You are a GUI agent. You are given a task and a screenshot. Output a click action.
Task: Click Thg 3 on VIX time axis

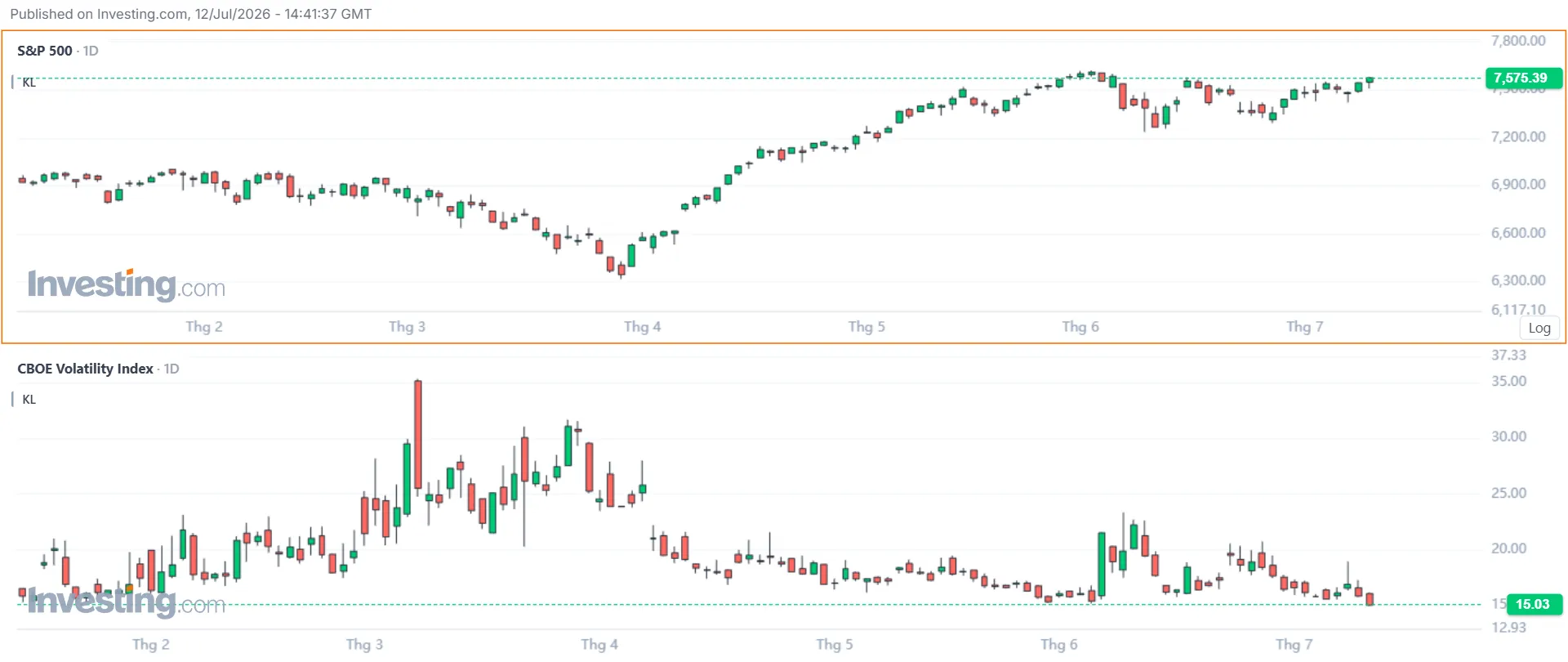coord(364,644)
